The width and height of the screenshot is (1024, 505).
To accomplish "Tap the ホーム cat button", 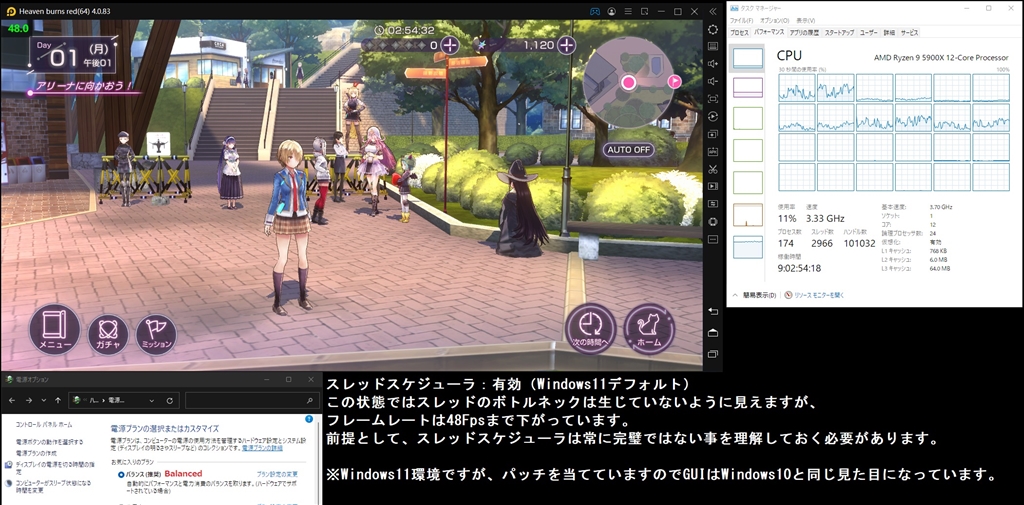I will (649, 329).
